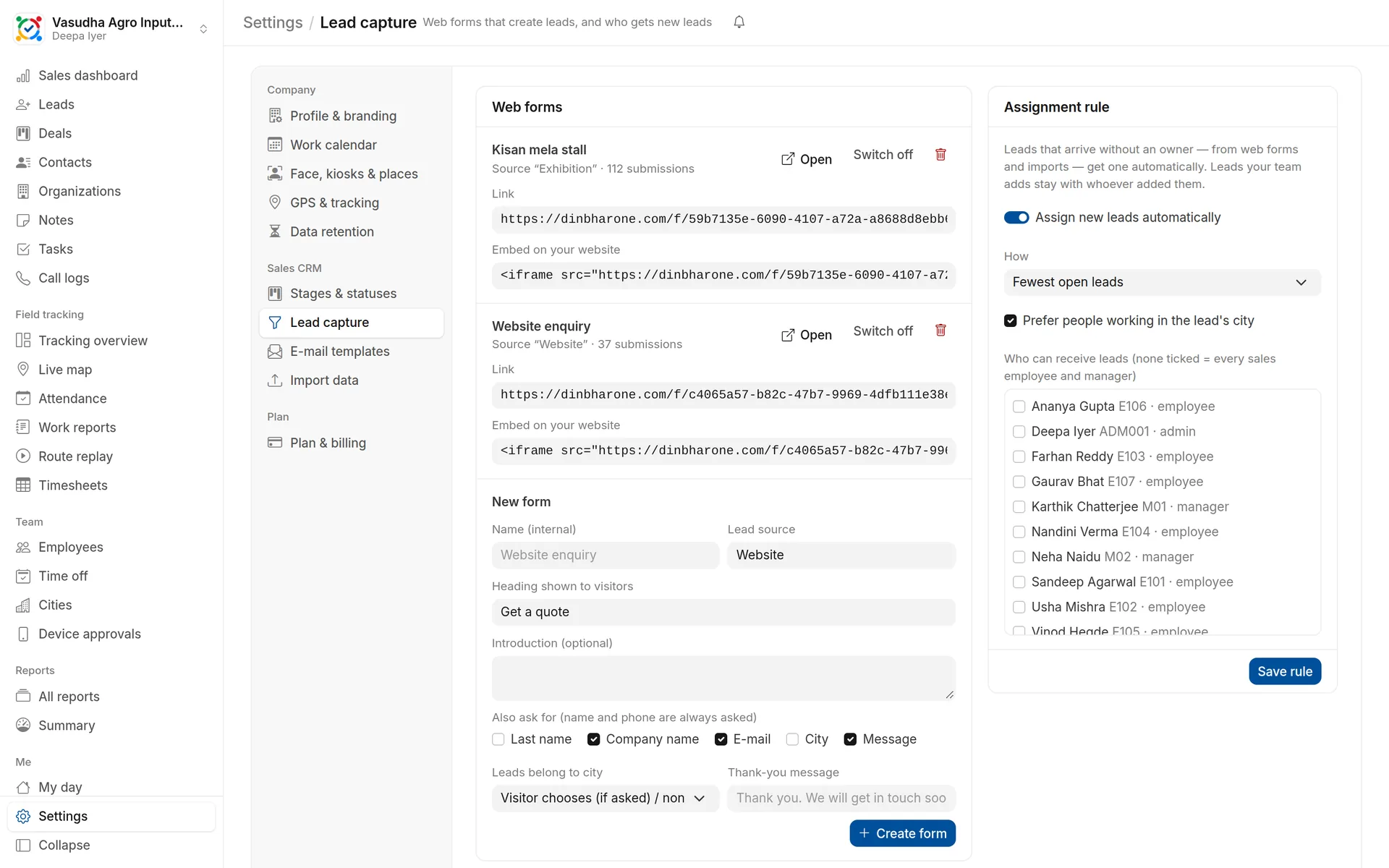The image size is (1389, 868).
Task: Click the Heading shown to visitors field
Action: [723, 612]
